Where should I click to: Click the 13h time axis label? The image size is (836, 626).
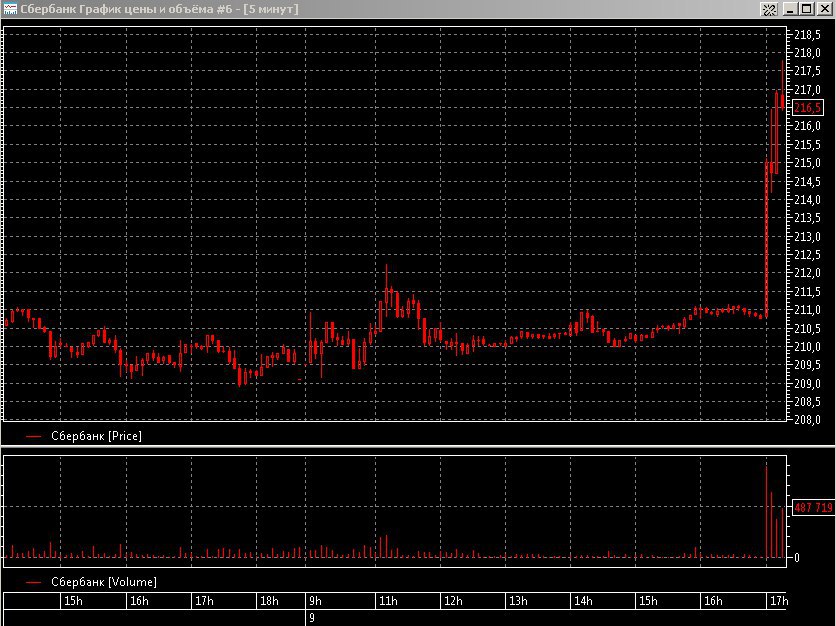(518, 601)
